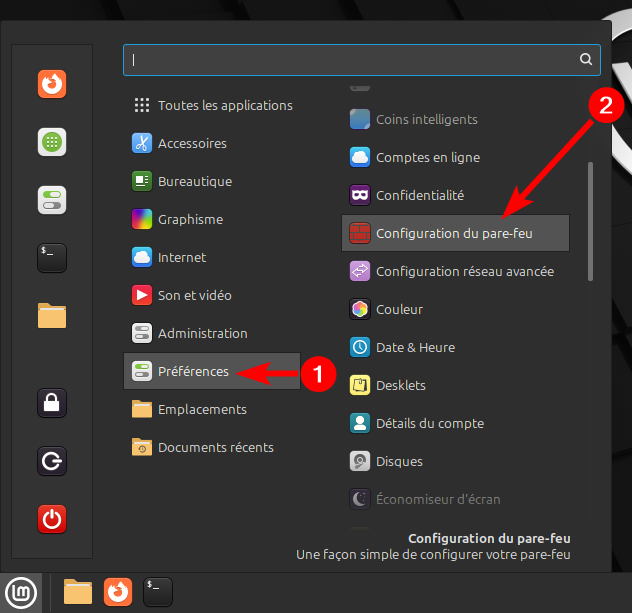The height and width of the screenshot is (613, 632).
Task: Click the application list scrollbar
Action: (x=591, y=220)
